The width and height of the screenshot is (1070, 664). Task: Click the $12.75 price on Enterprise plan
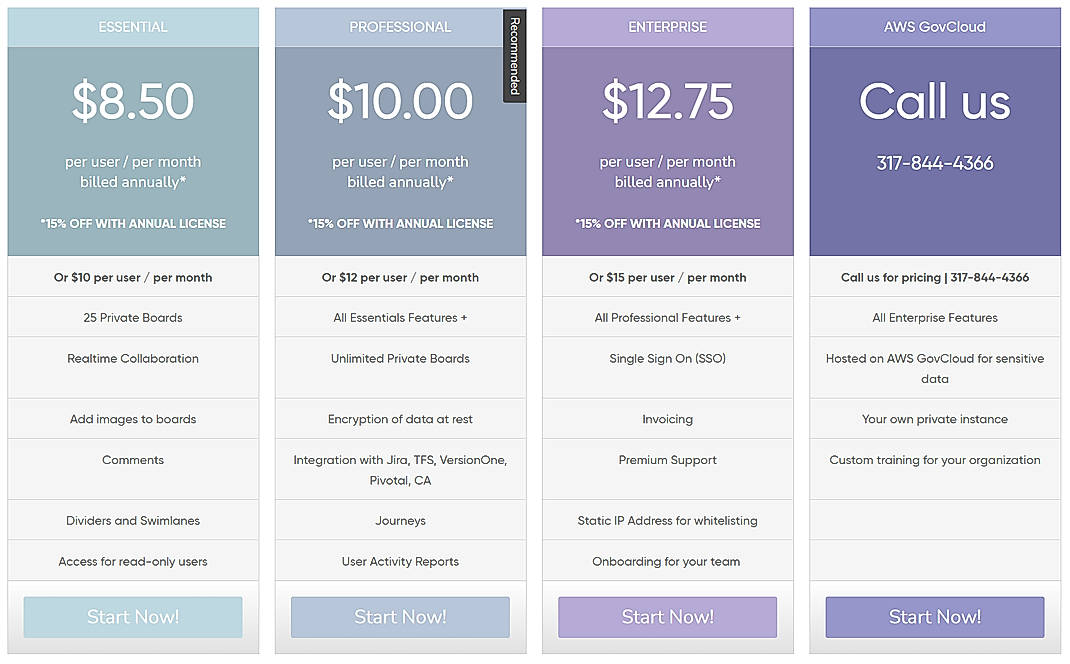coord(667,100)
